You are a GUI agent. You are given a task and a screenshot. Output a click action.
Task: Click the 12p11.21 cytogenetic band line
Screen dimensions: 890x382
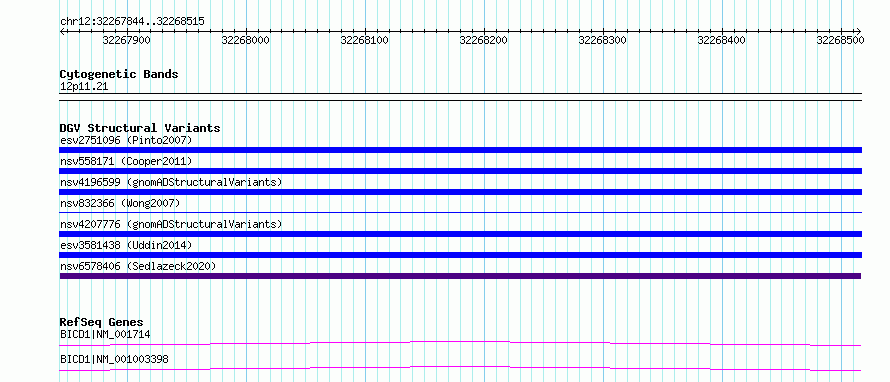click(x=460, y=97)
